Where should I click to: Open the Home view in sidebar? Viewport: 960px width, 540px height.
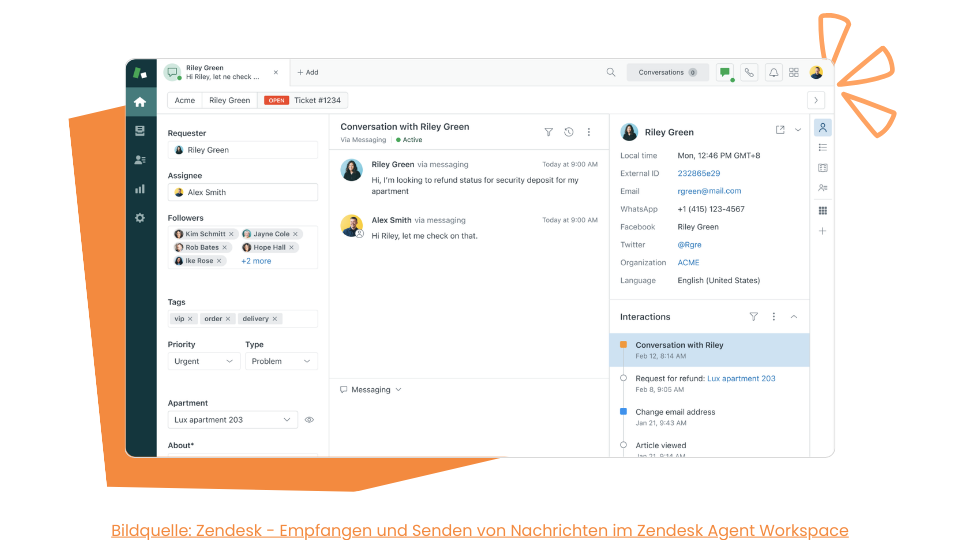point(140,102)
